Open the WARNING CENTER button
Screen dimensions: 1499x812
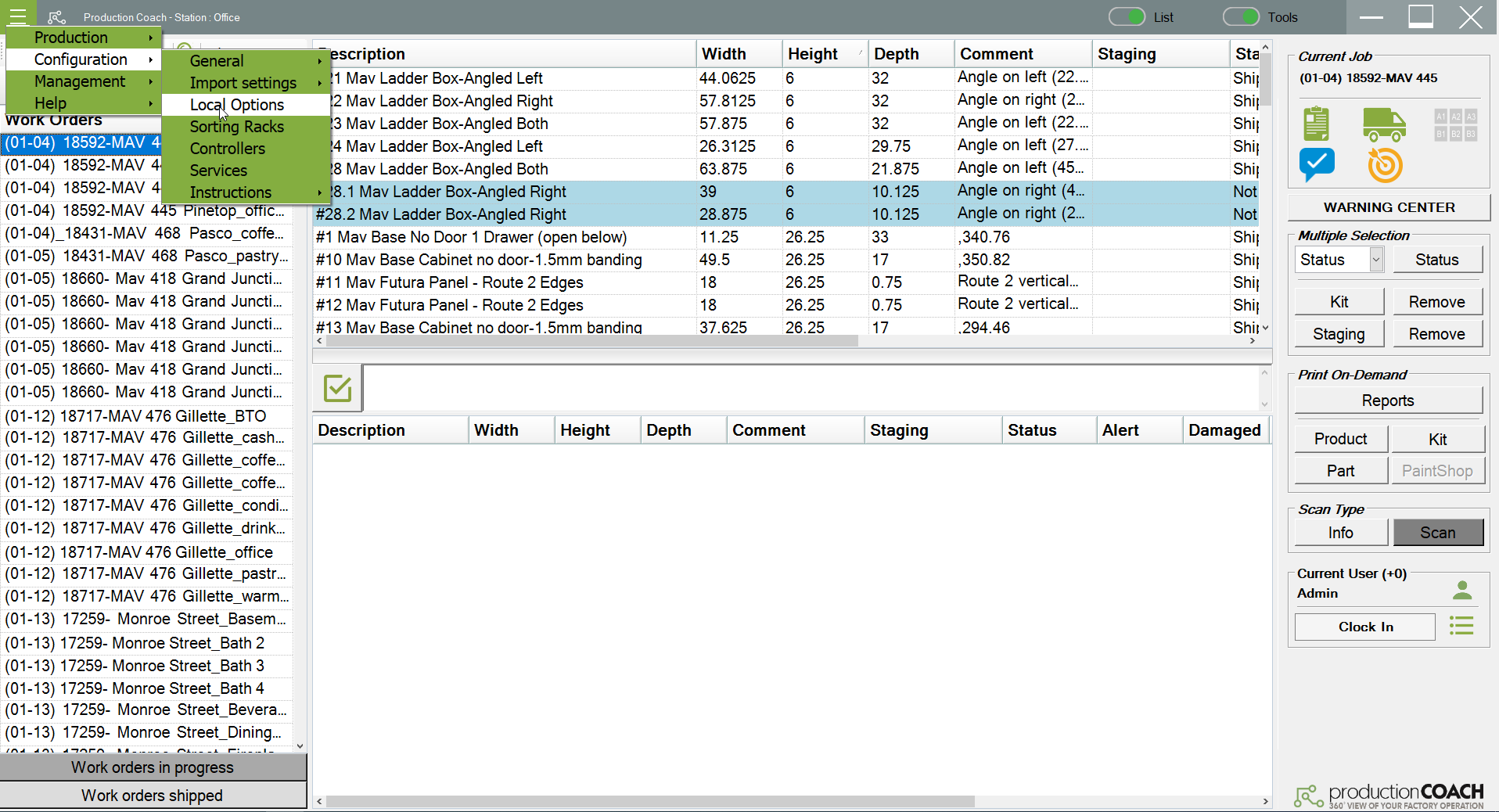(1389, 207)
